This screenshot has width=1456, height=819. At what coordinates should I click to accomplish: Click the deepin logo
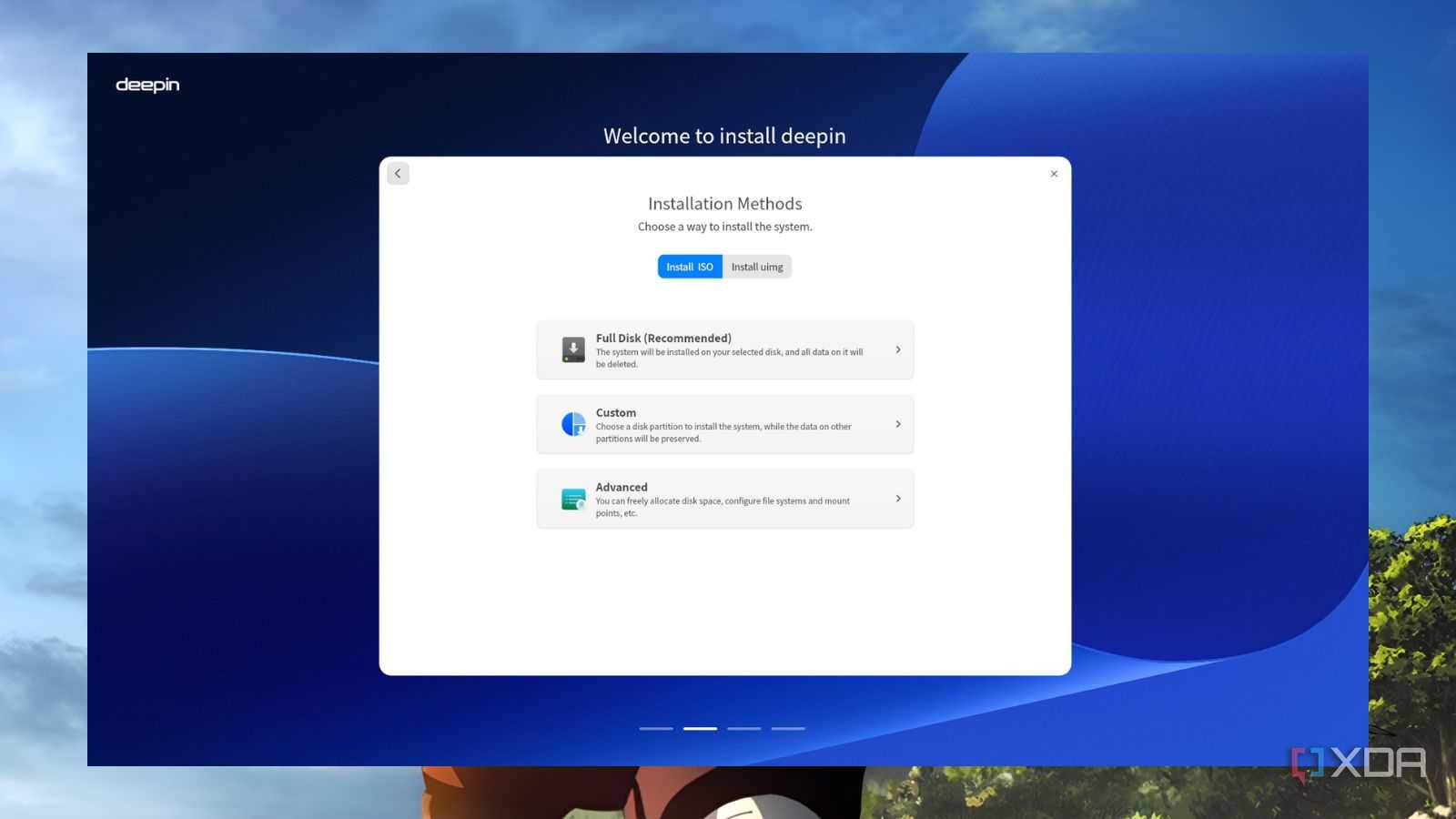(147, 85)
